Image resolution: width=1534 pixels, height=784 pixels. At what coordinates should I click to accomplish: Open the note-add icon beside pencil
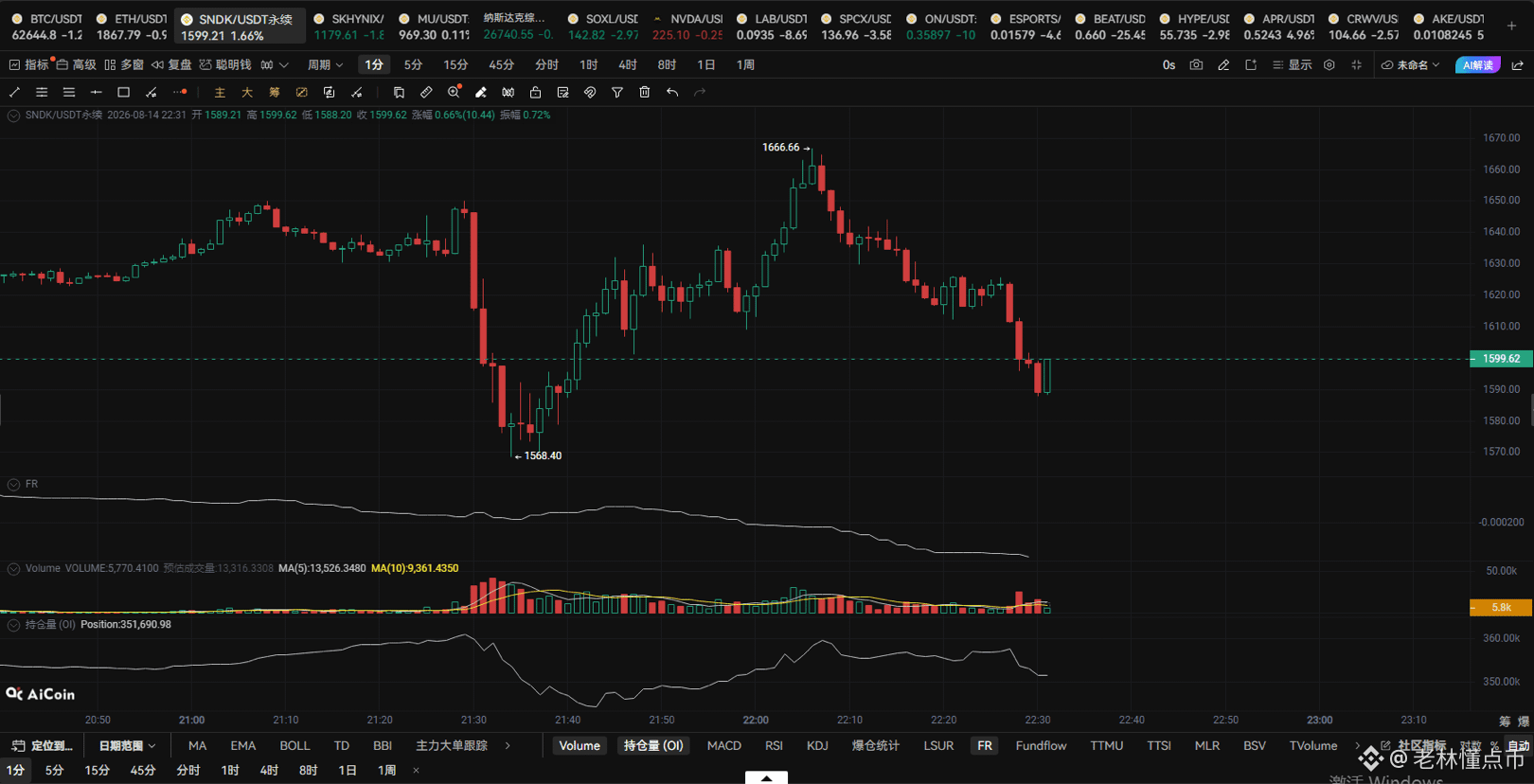(1251, 65)
